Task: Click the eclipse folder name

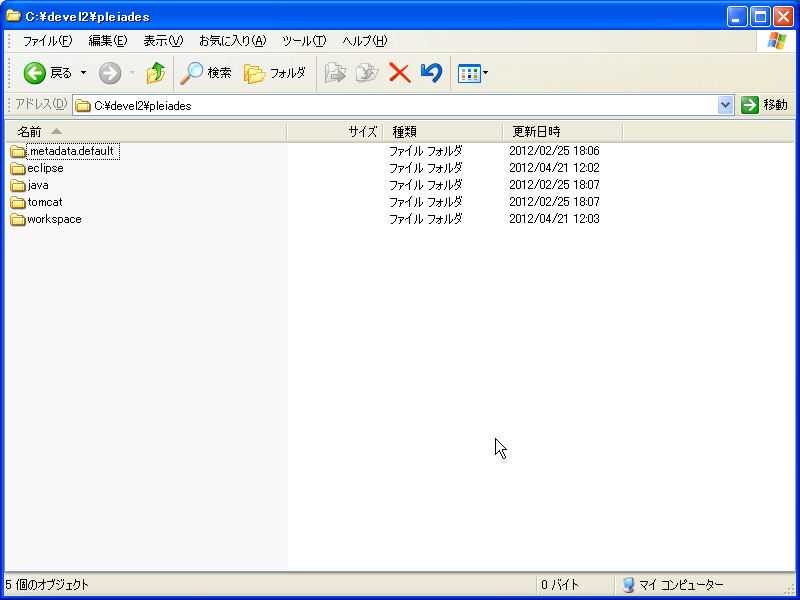Action: tap(45, 168)
